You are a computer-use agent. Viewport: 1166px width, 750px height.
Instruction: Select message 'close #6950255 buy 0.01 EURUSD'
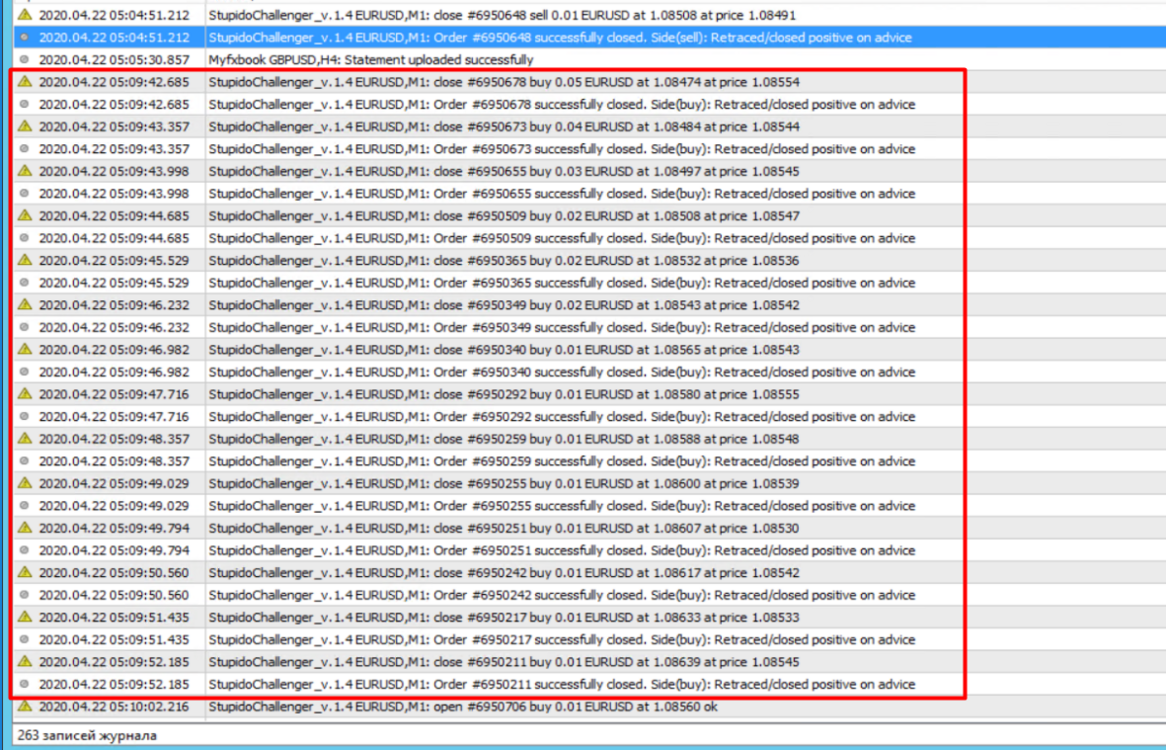[504, 483]
